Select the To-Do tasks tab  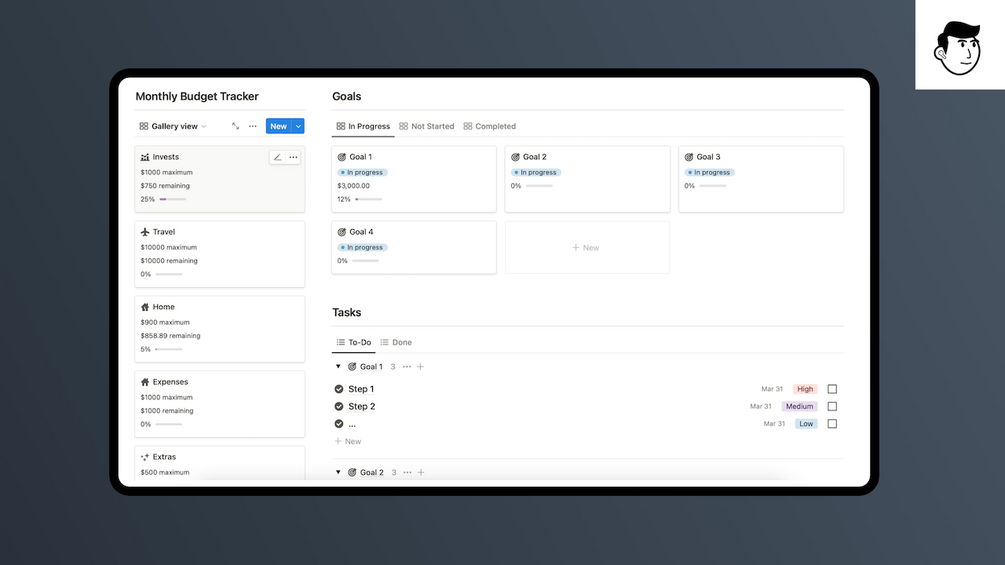354,342
